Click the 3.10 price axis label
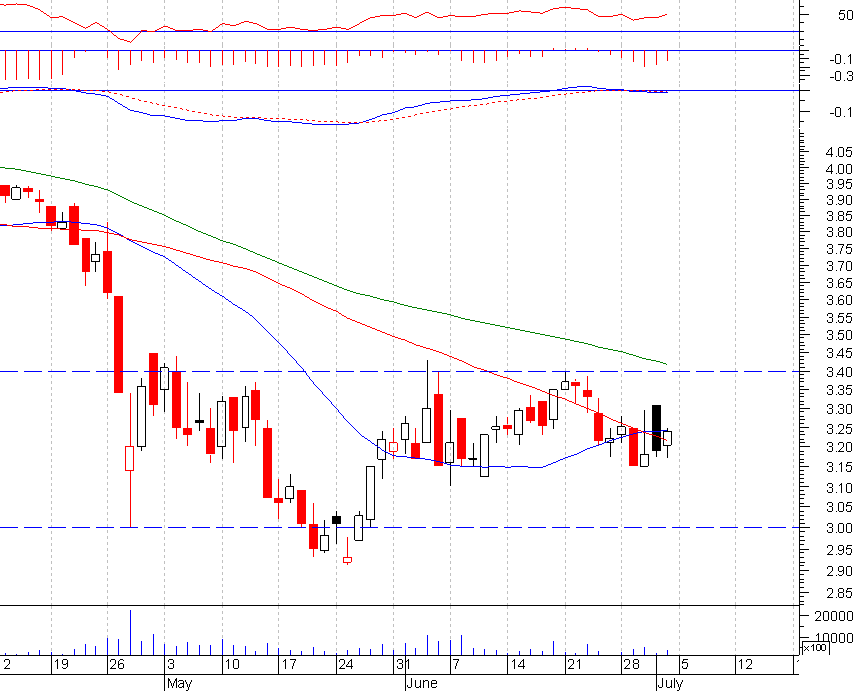Screen dimensions: 857x691 coord(839,488)
